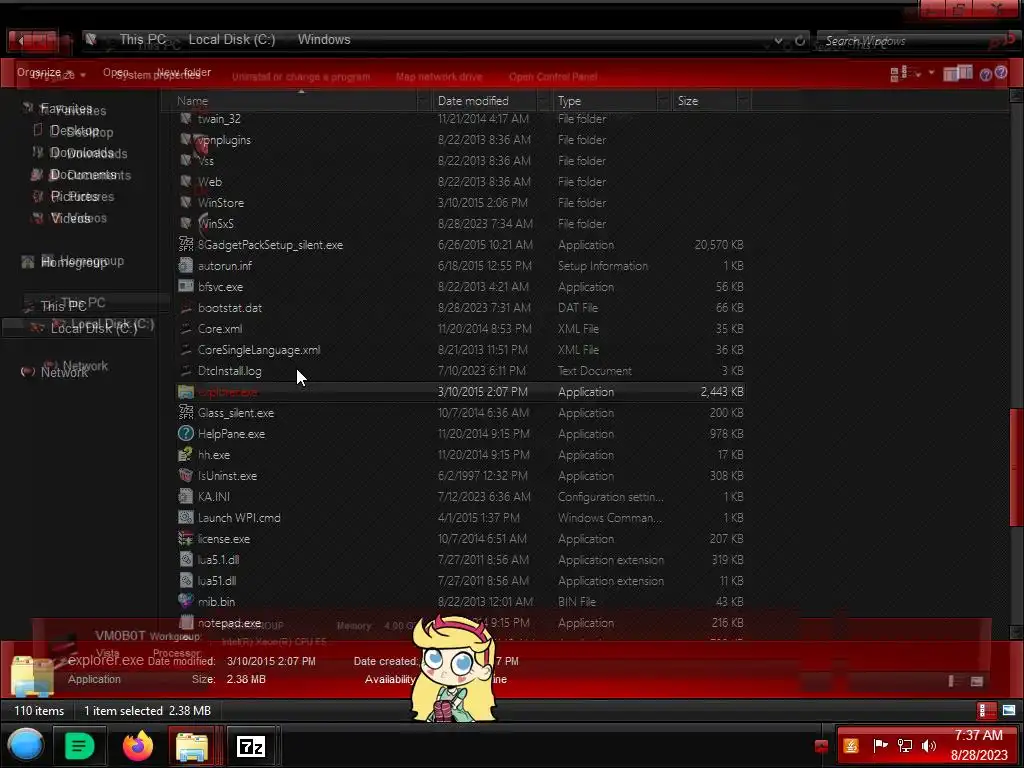
Task: Sort by Date modified column
Action: [x=473, y=101]
